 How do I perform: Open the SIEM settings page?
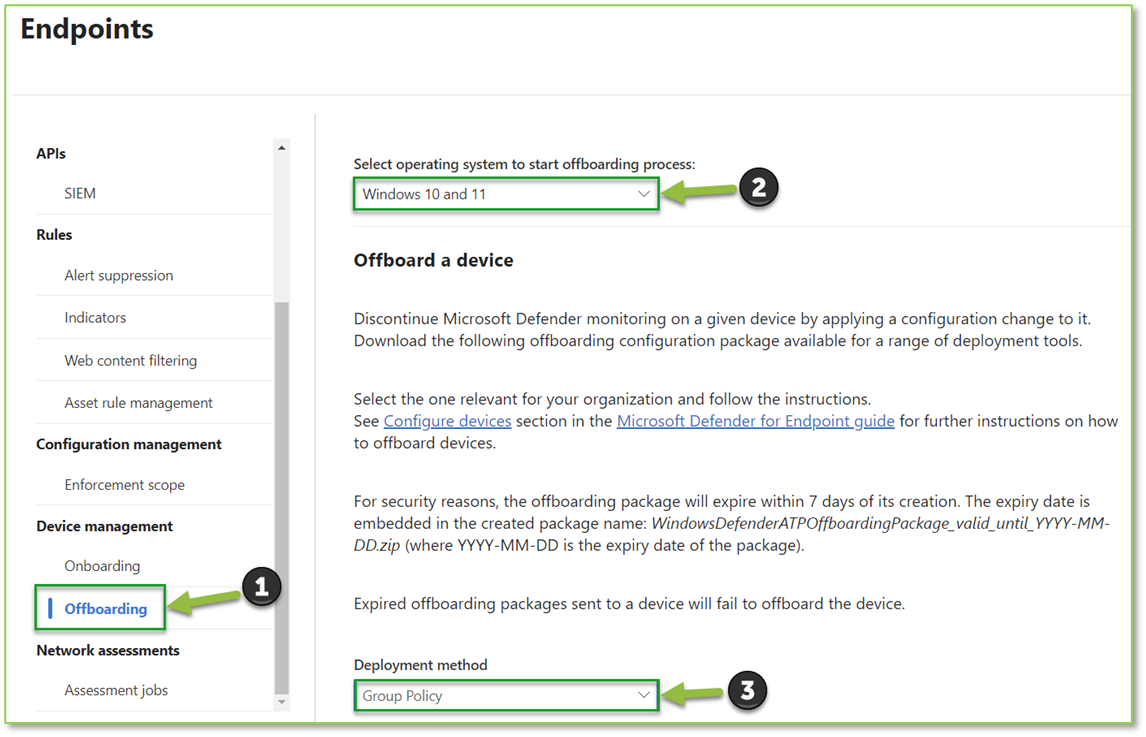pos(81,193)
